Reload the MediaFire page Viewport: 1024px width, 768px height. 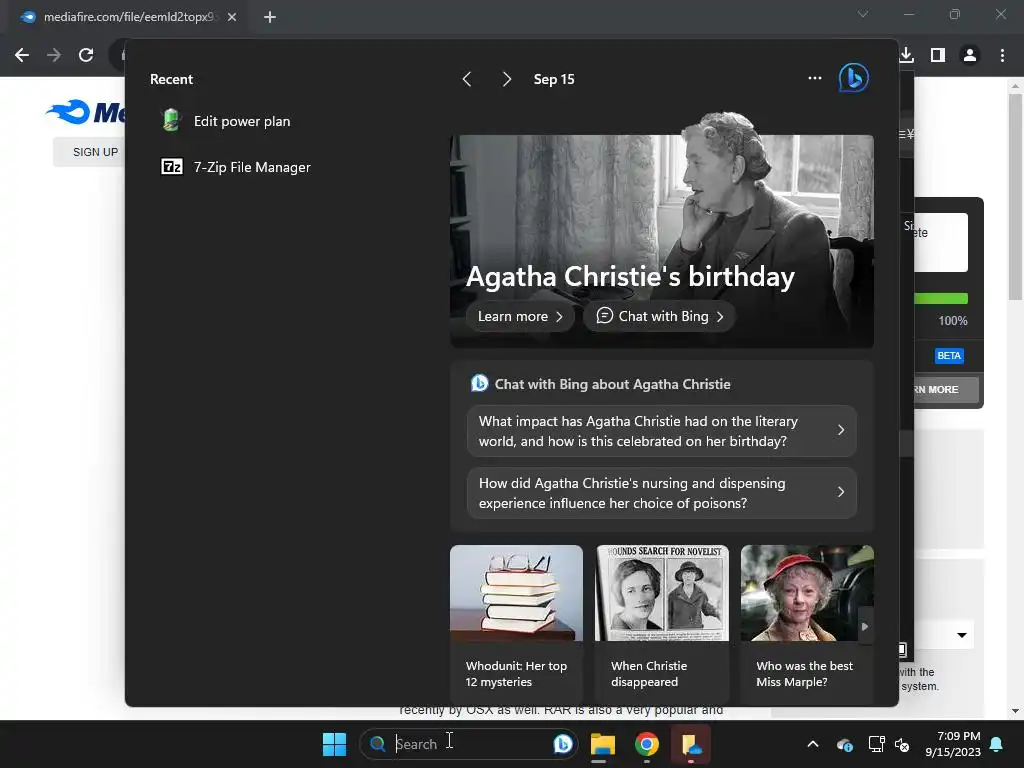click(x=86, y=55)
